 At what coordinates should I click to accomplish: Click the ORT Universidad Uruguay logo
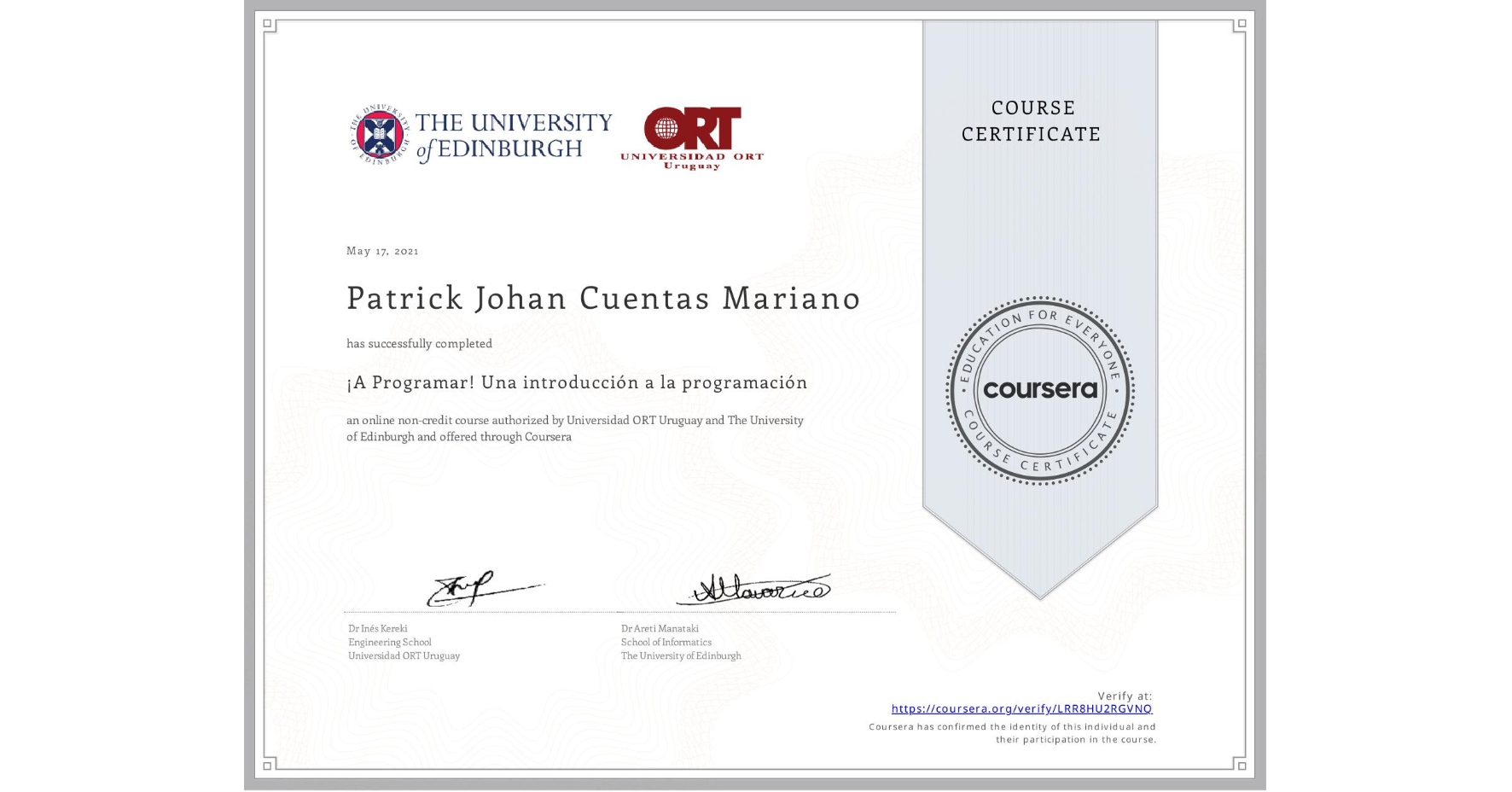[x=692, y=137]
